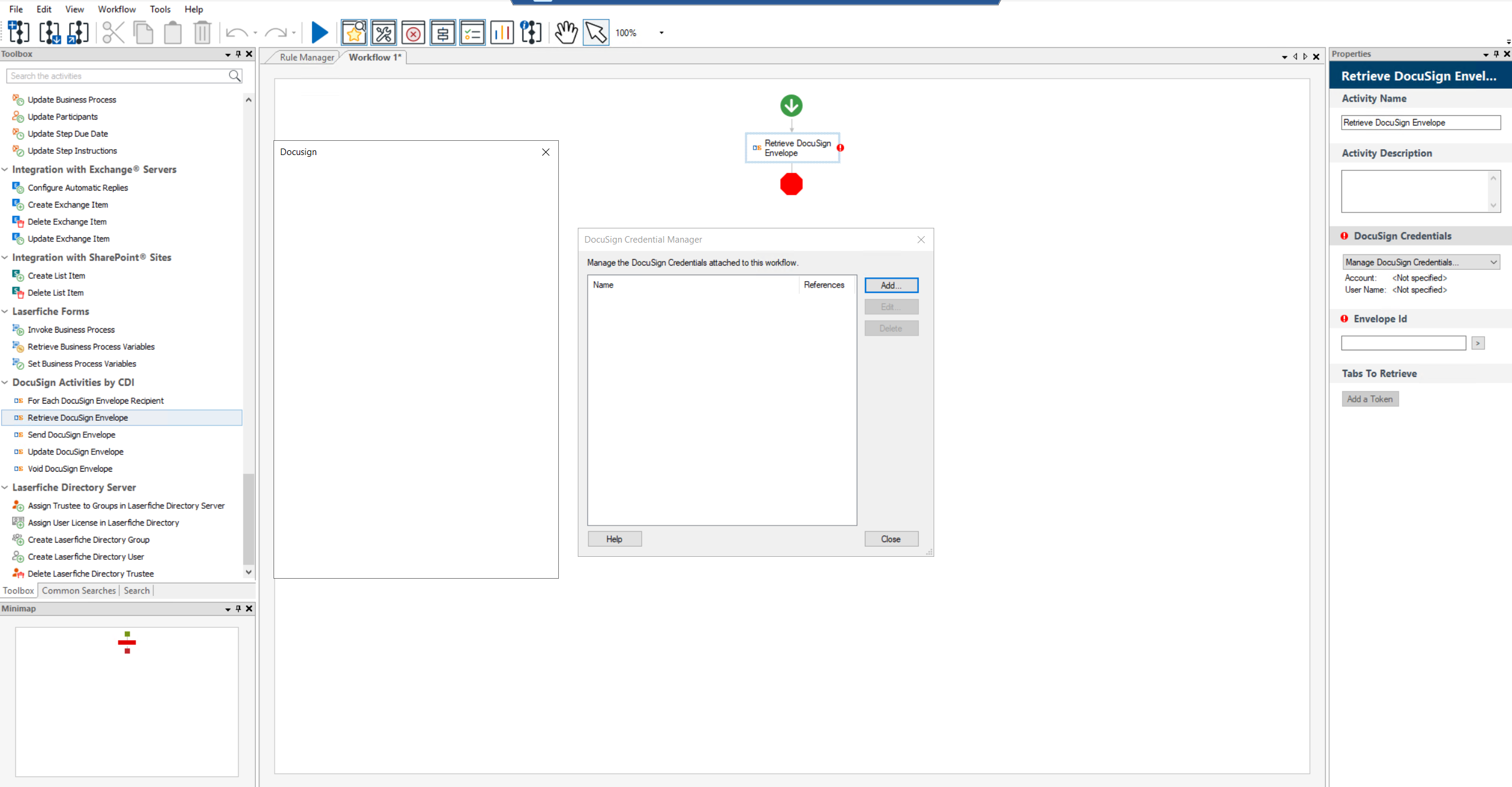
Task: Open the Redo history dropdown arrow
Action: pos(294,33)
